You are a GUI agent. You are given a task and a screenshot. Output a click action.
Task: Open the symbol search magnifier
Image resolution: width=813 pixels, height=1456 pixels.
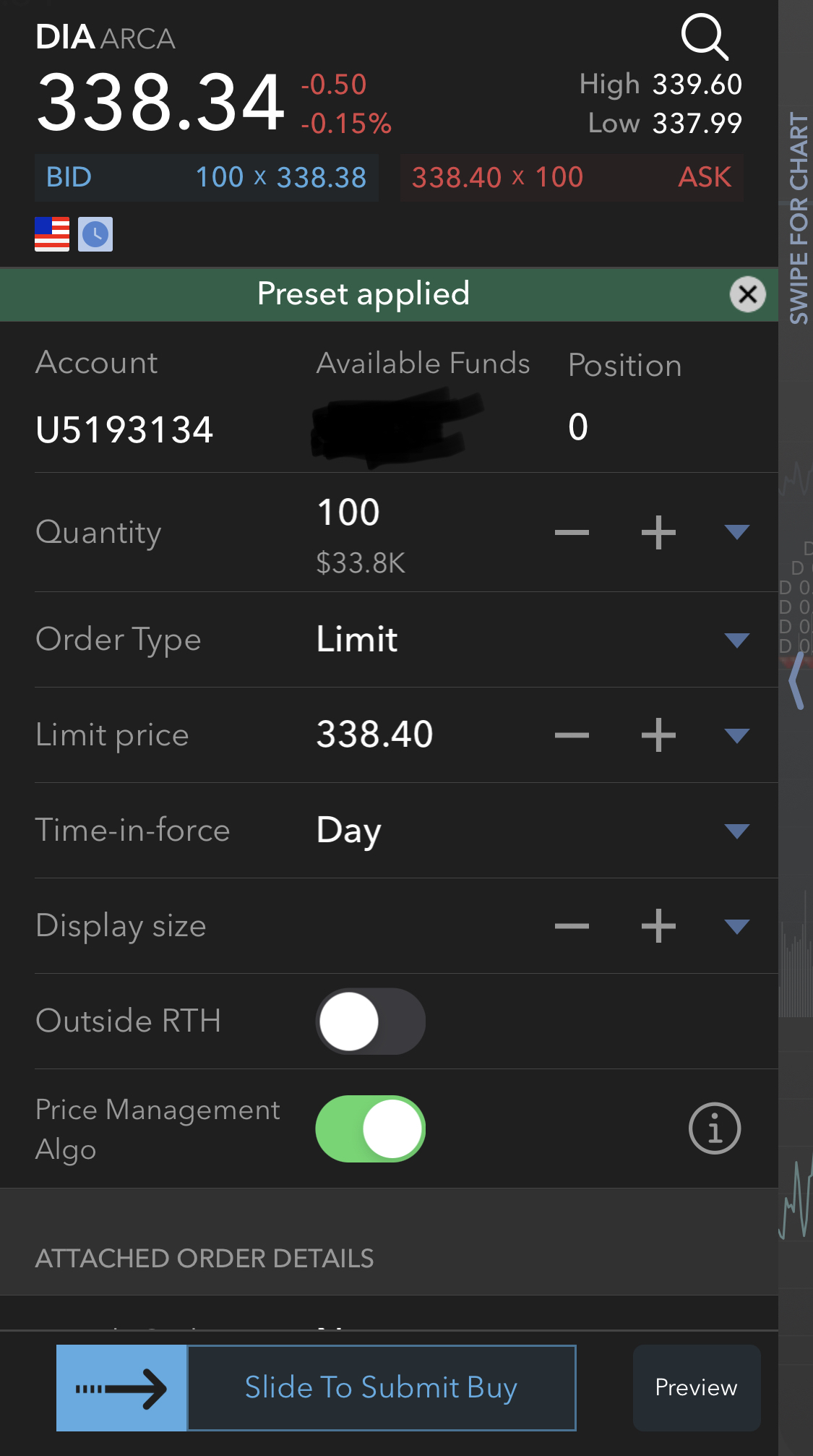705,36
